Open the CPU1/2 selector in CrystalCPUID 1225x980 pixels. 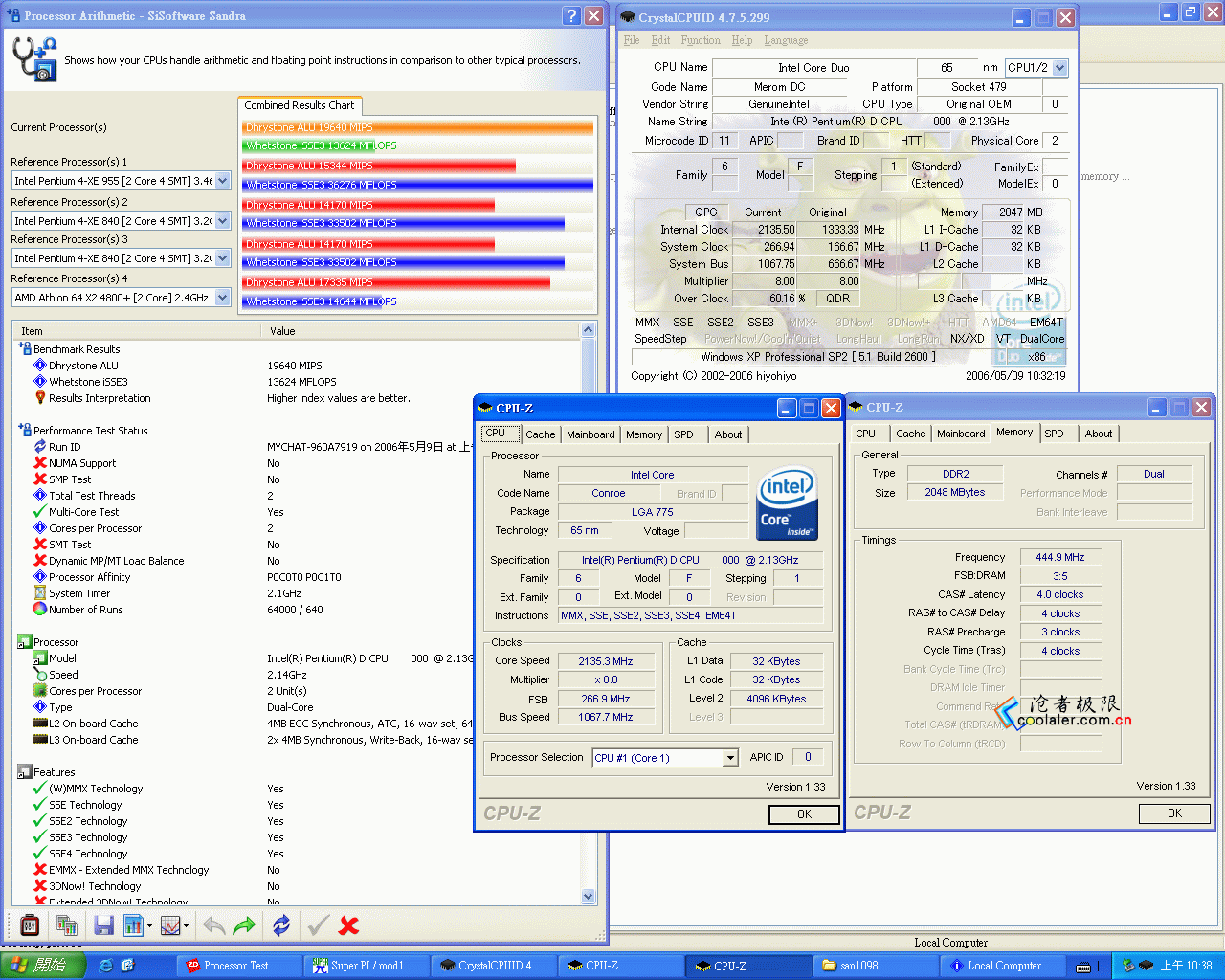click(x=1059, y=68)
